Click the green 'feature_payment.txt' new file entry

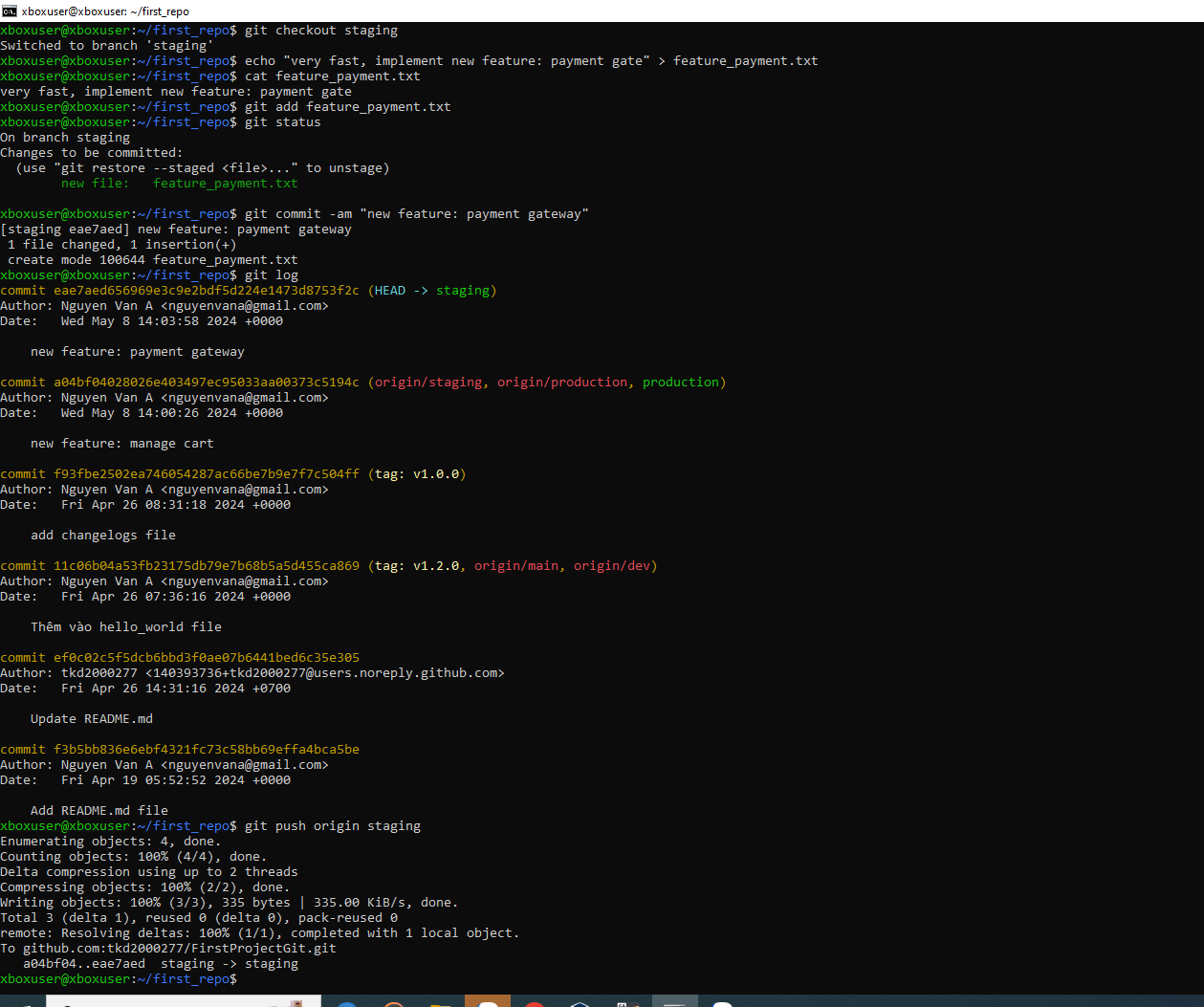tap(225, 184)
